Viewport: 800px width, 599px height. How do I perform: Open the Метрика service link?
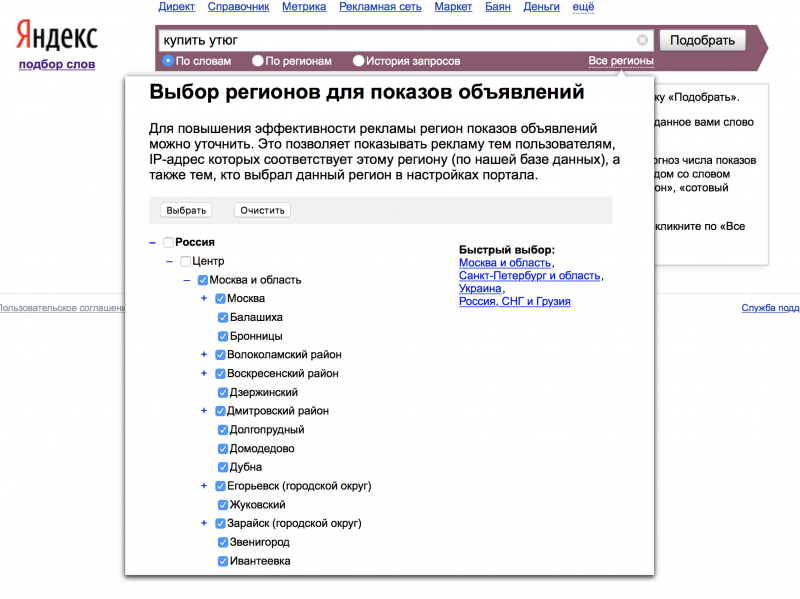click(304, 7)
